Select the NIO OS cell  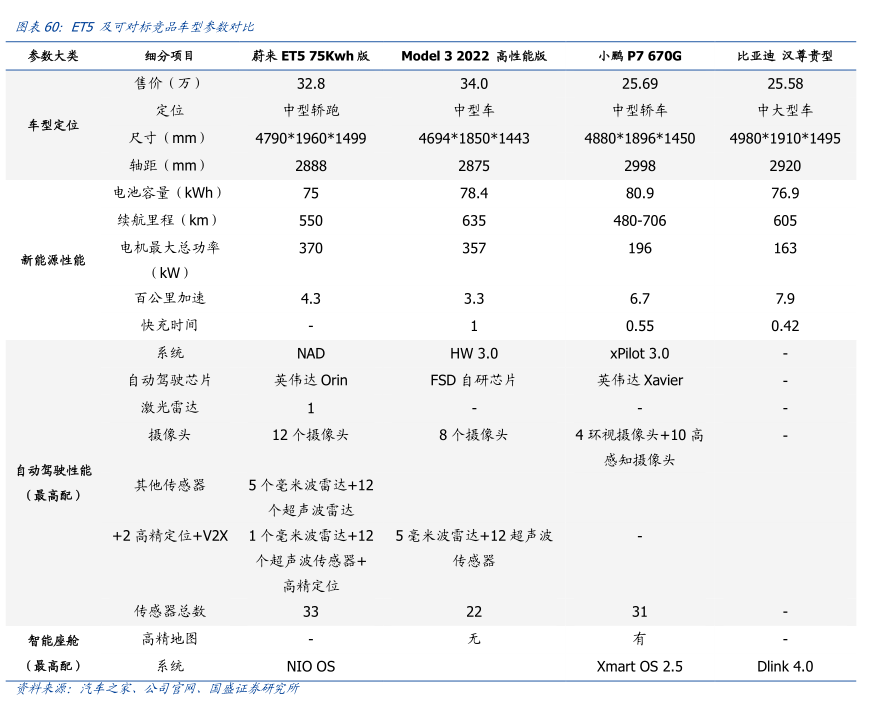pos(310,666)
